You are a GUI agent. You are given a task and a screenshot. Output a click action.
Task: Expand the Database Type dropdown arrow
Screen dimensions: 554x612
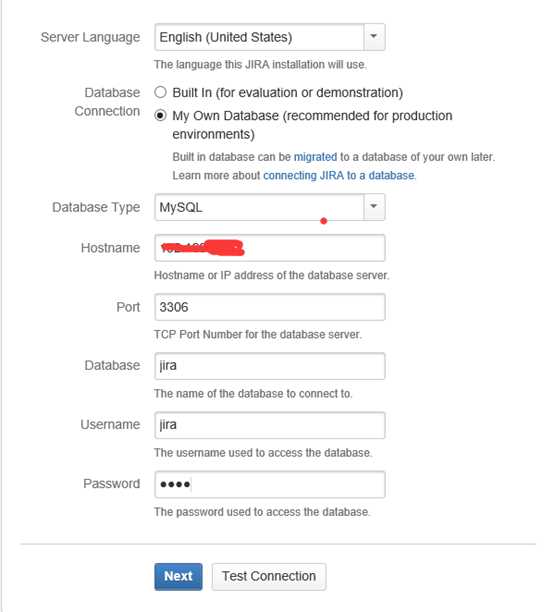tap(374, 207)
